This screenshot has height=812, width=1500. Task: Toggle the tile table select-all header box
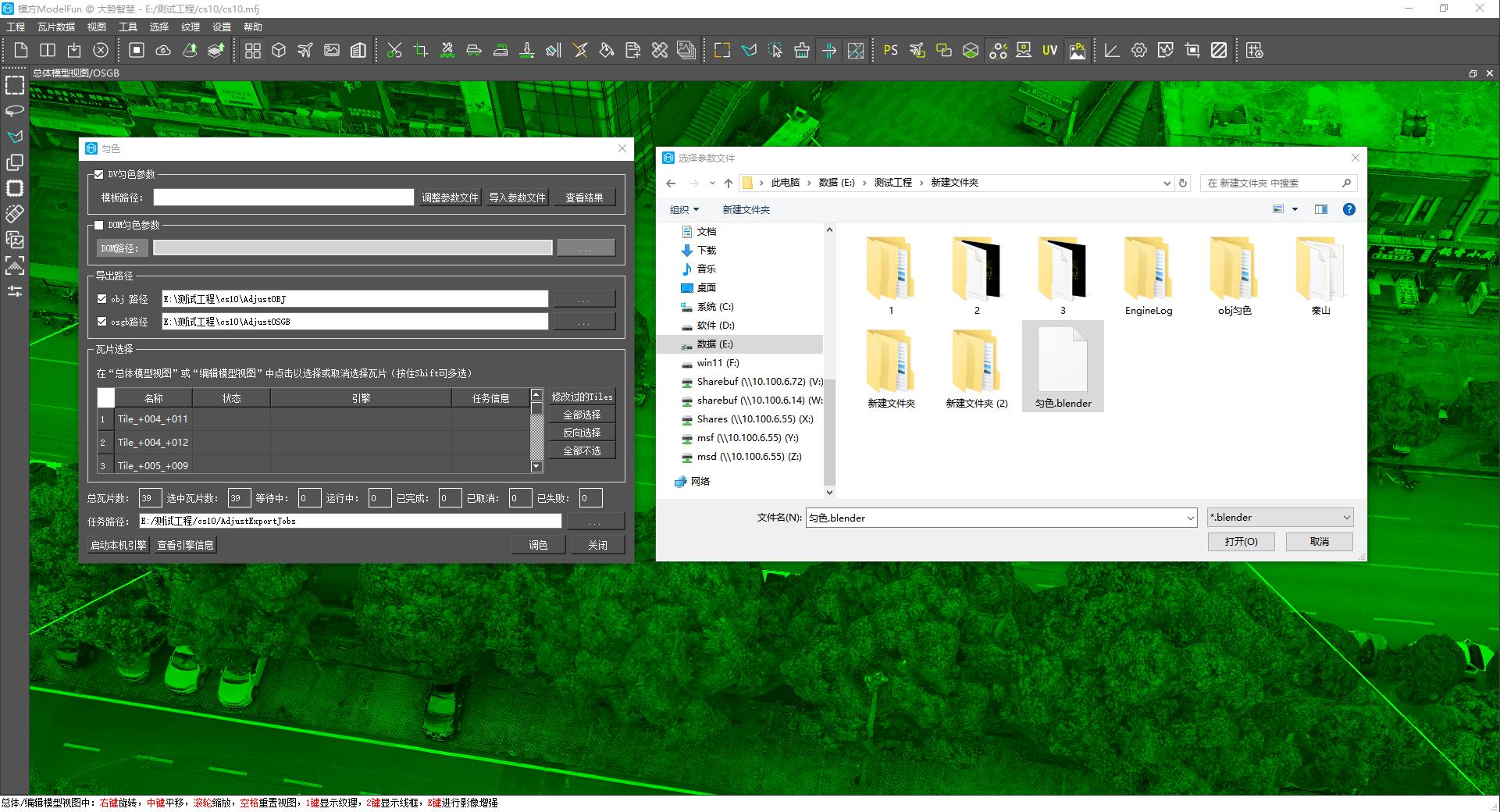[x=106, y=398]
